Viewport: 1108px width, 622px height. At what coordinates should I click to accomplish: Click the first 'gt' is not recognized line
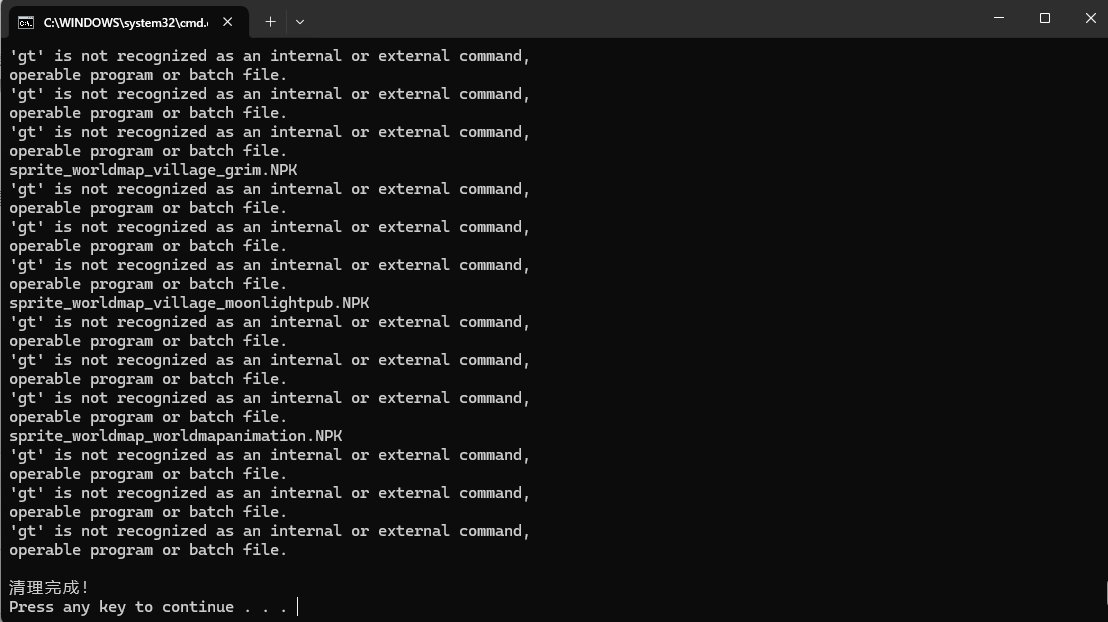pyautogui.click(x=270, y=56)
